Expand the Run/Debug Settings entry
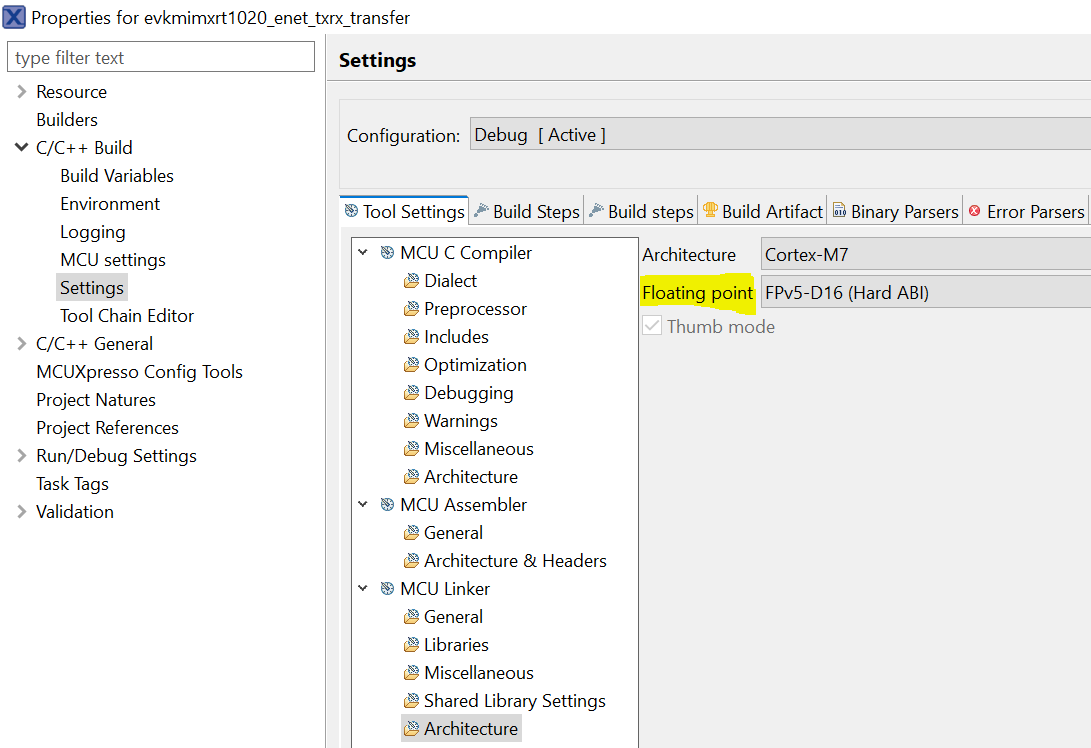This screenshot has height=748, width=1091. [21, 455]
